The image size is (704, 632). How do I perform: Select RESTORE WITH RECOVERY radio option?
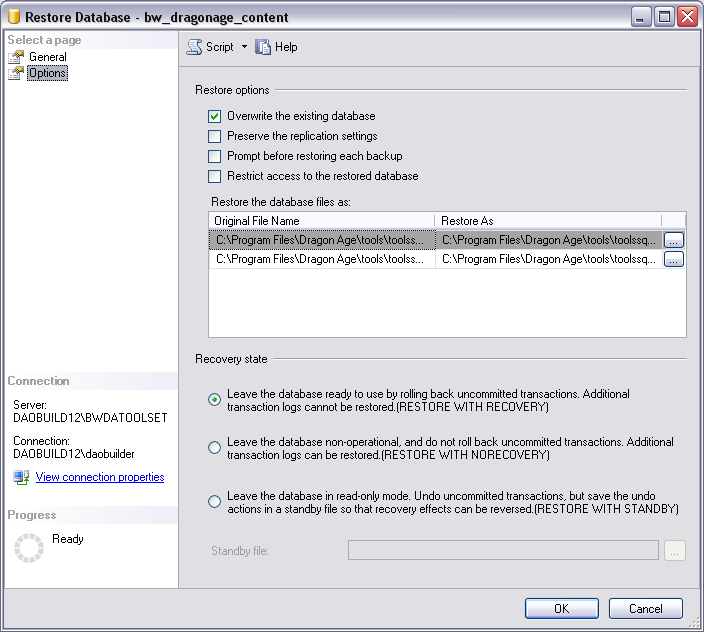point(214,400)
